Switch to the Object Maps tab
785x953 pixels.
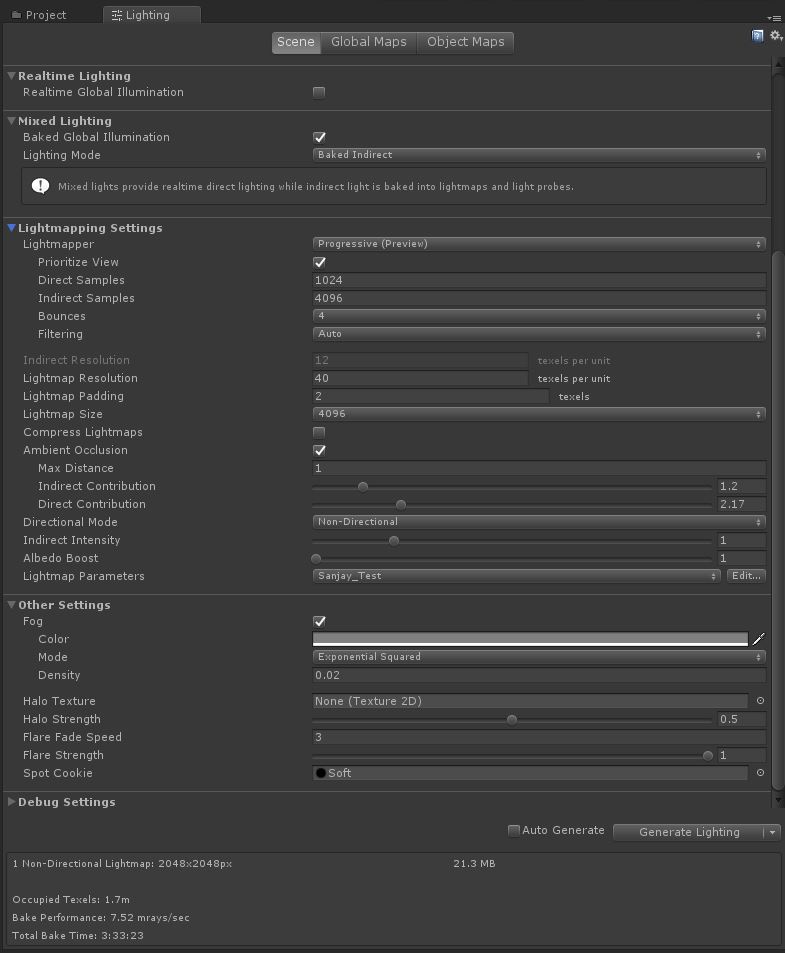coord(465,42)
